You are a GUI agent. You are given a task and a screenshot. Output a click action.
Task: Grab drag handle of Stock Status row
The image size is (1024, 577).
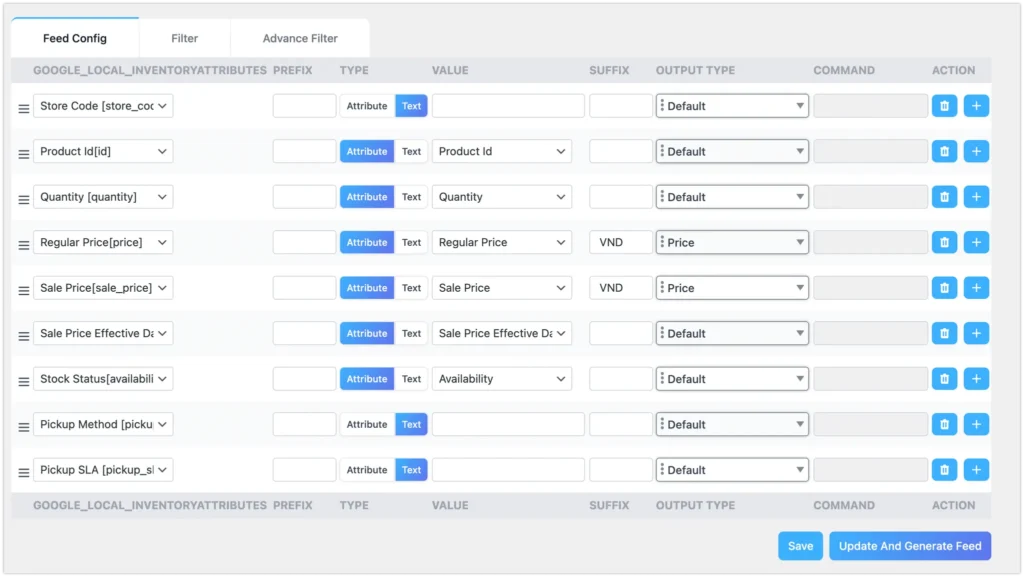tap(24, 381)
